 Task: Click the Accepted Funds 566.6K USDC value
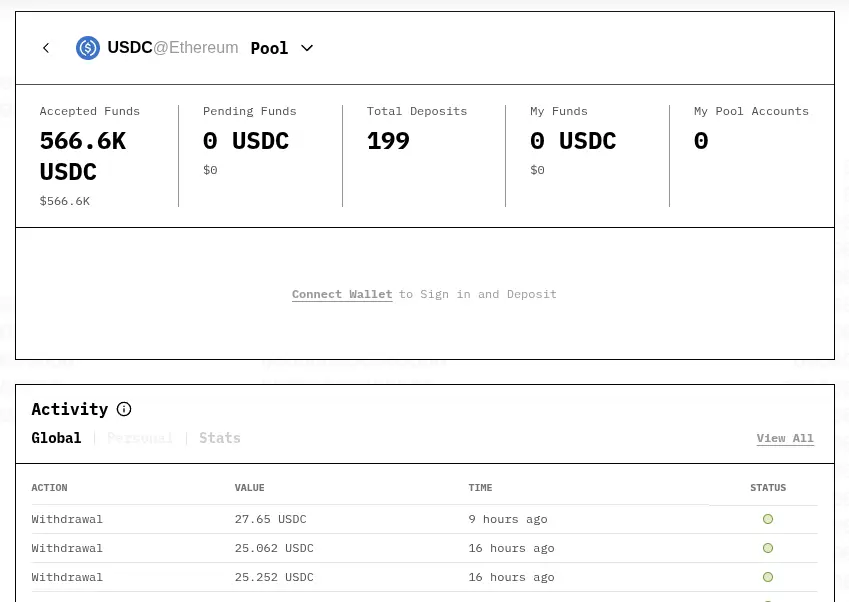(x=83, y=156)
